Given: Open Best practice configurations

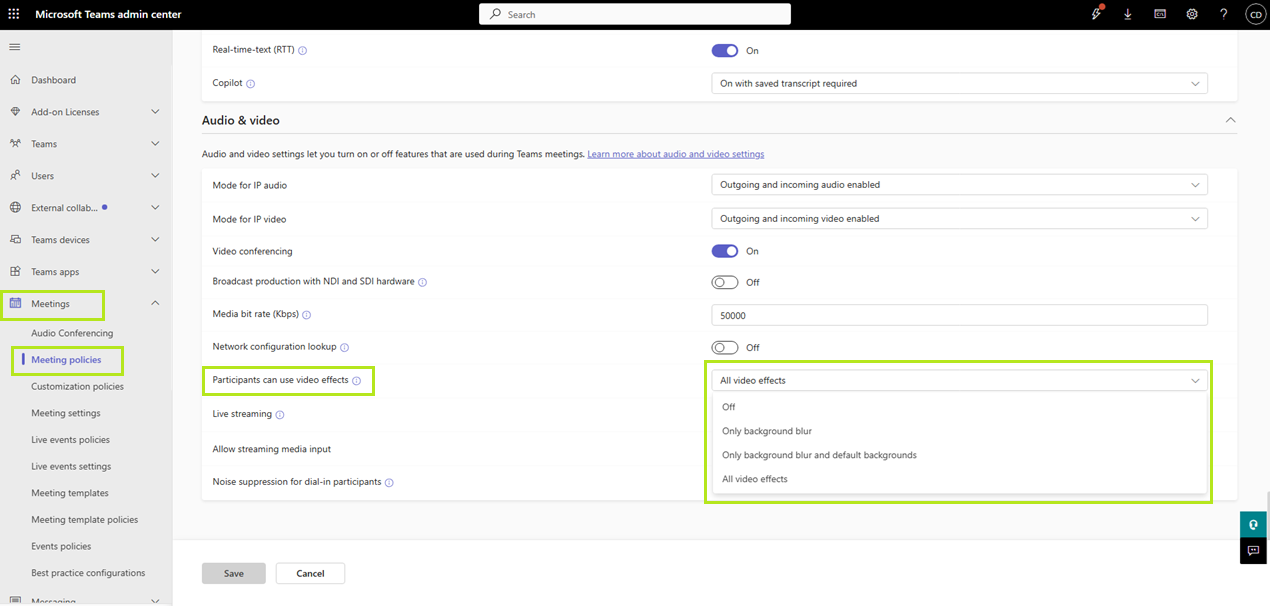Looking at the screenshot, I should click(88, 573).
